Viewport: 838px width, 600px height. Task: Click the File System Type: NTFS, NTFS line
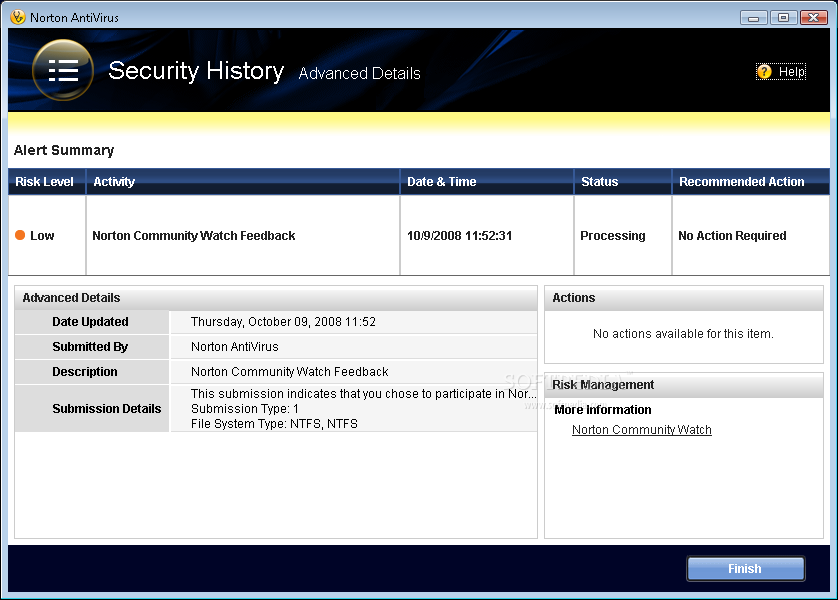pos(274,424)
